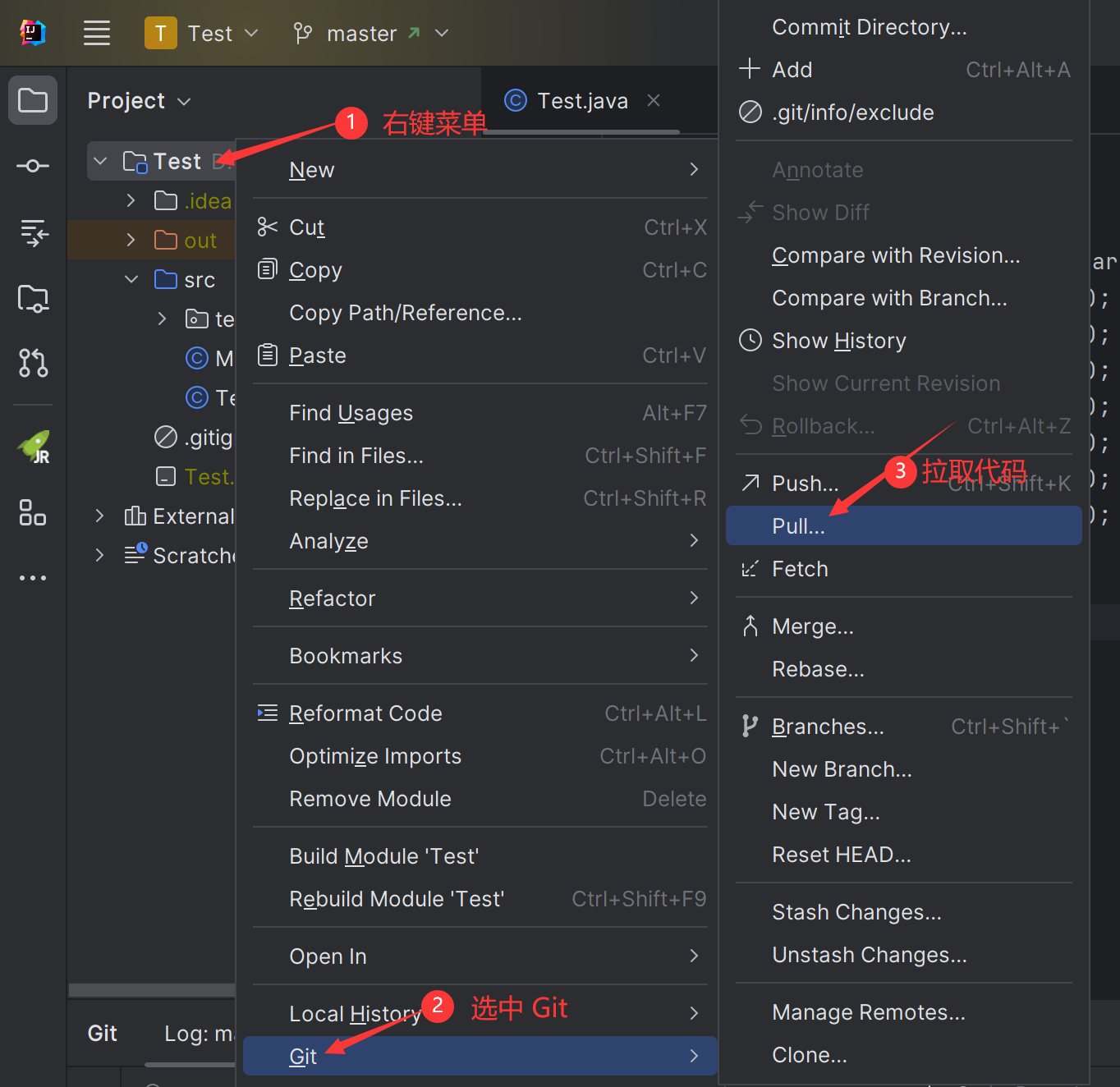Open the Bookmarks submenu
Viewport: 1120px width, 1087px height.
(x=480, y=655)
